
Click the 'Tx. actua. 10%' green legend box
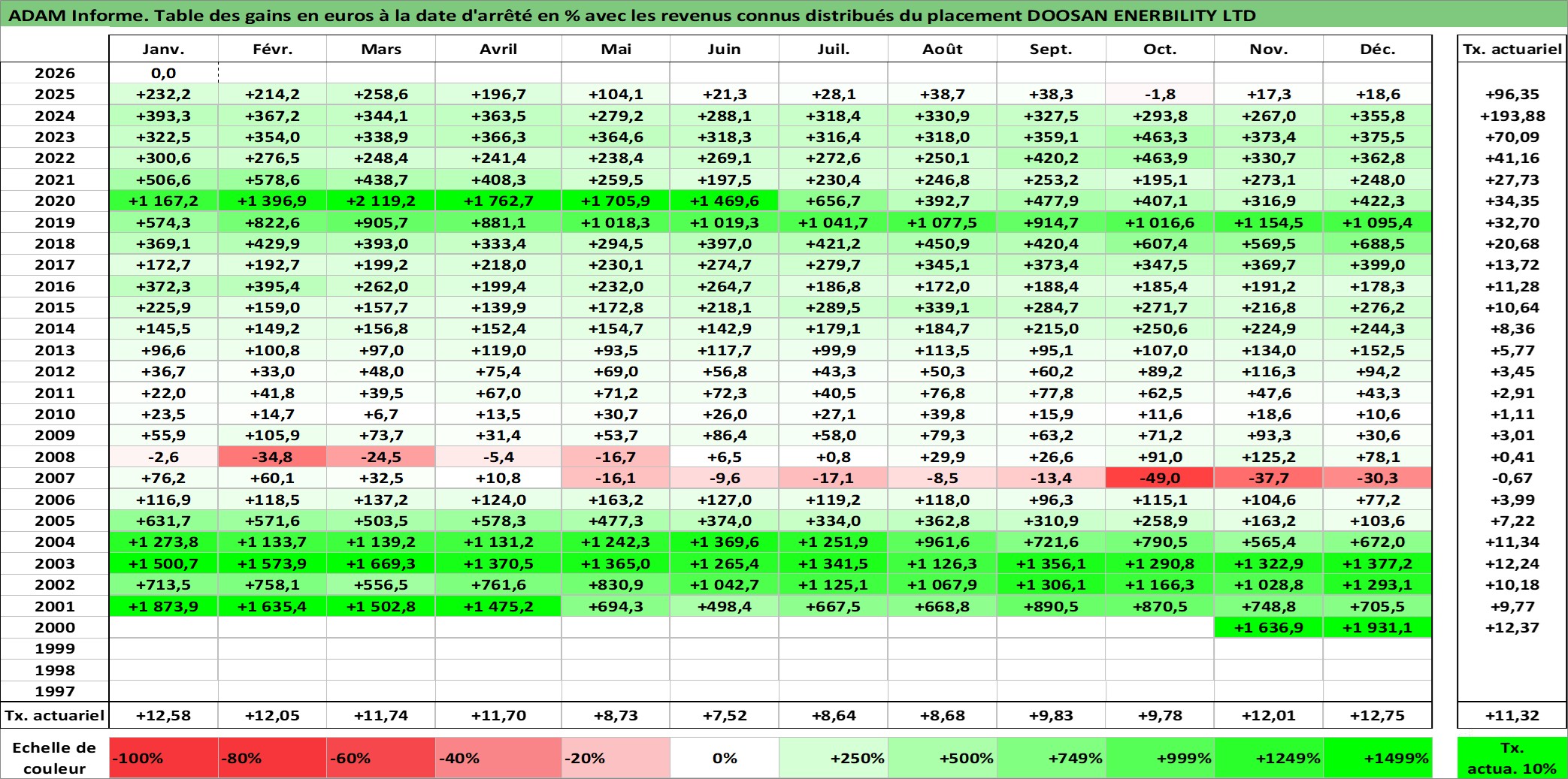1512,758
